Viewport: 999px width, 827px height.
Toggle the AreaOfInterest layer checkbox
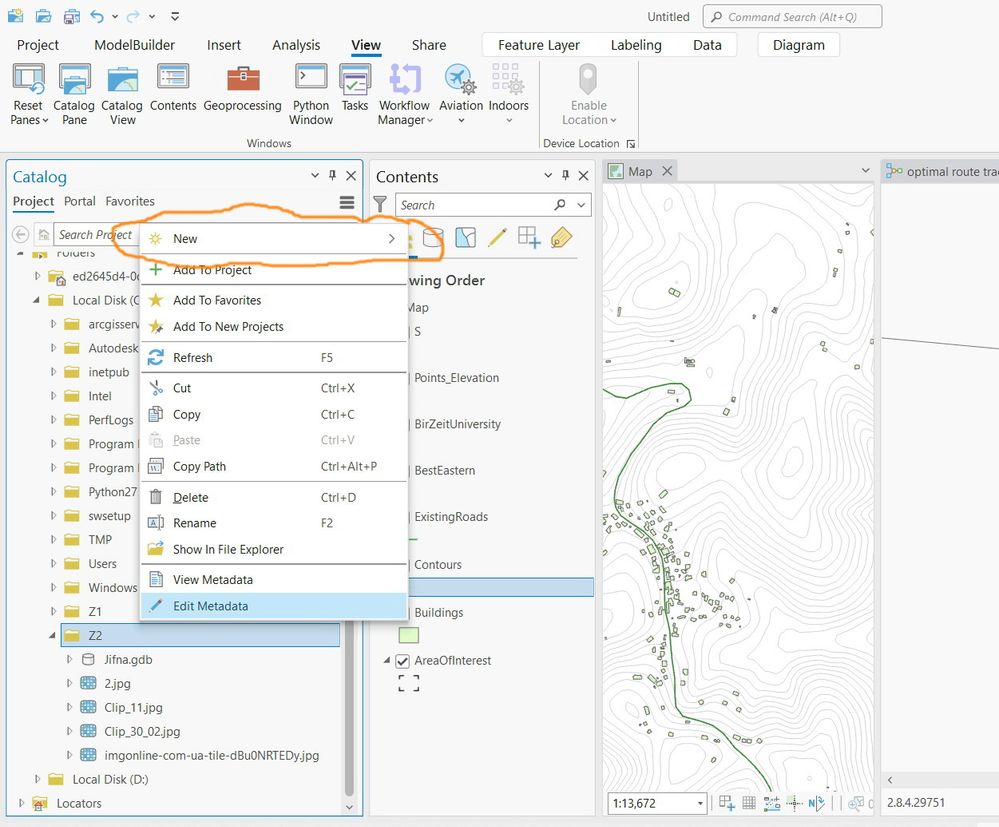(402, 661)
